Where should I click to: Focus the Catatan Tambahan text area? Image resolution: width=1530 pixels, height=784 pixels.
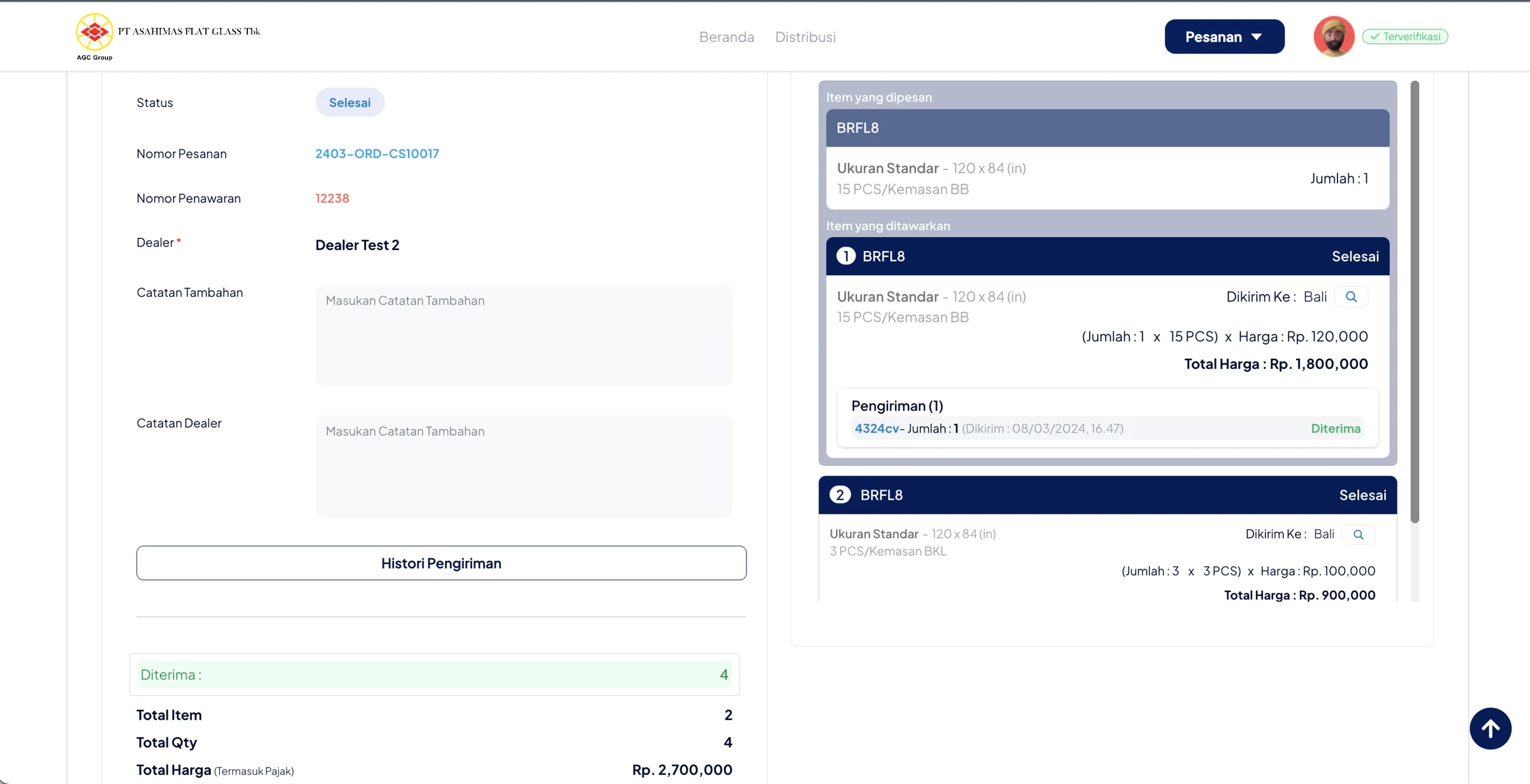524,335
